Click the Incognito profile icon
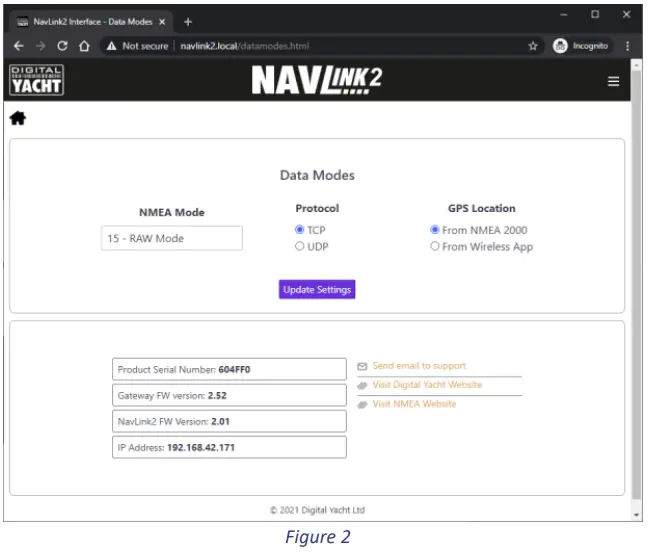 (x=560, y=46)
